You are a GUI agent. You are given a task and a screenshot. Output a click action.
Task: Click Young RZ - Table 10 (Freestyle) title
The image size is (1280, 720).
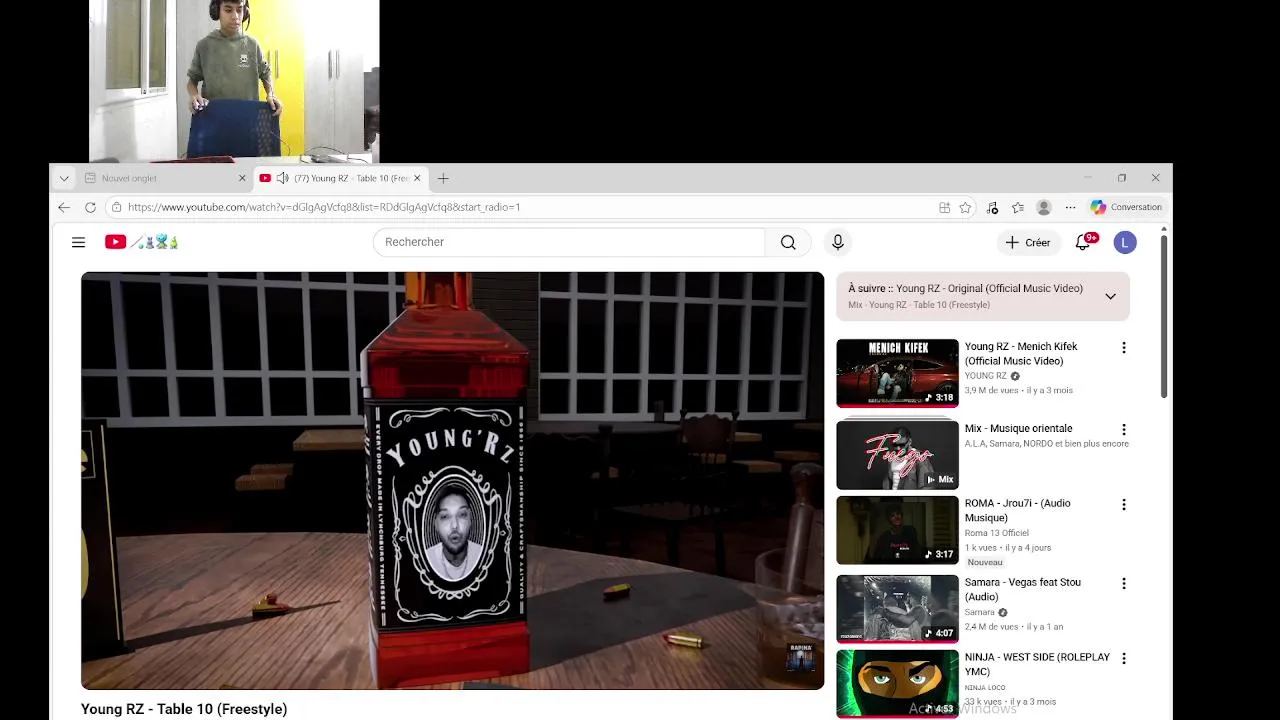tap(184, 709)
